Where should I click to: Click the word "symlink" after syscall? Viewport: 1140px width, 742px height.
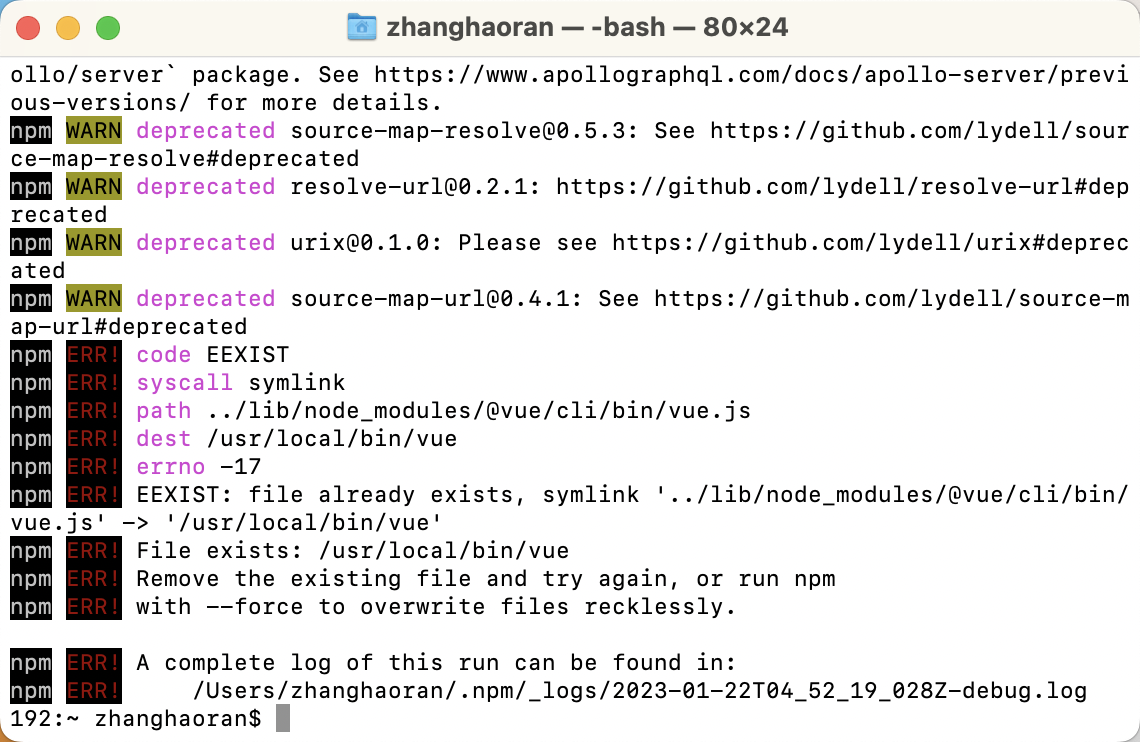point(296,383)
